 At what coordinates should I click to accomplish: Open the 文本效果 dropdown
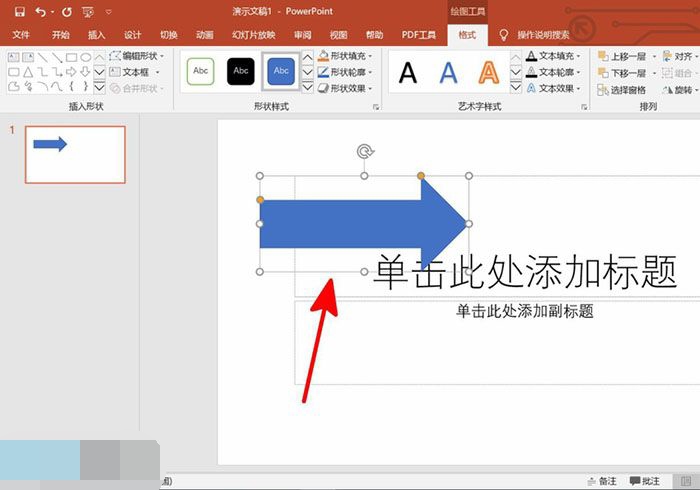553,88
